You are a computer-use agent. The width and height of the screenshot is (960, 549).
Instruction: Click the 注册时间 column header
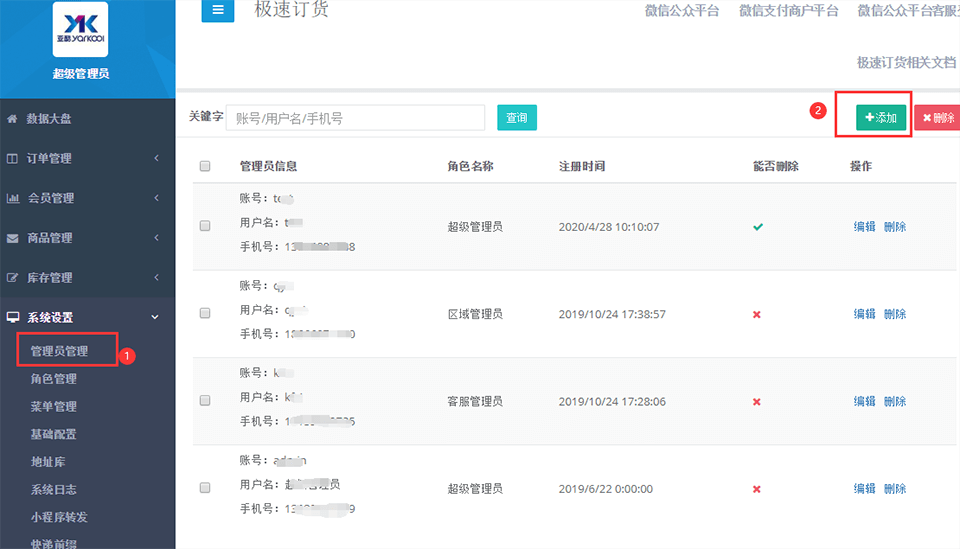[582, 166]
